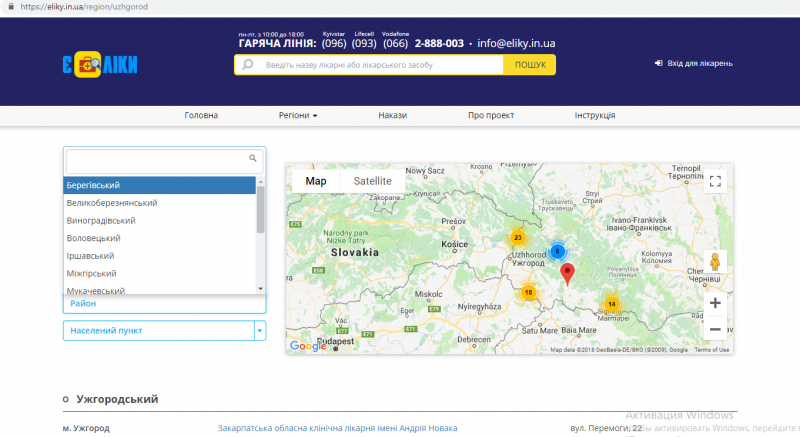Viewport: 800px width, 437px height.
Task: Click the Street View pegman icon
Action: [x=714, y=262]
